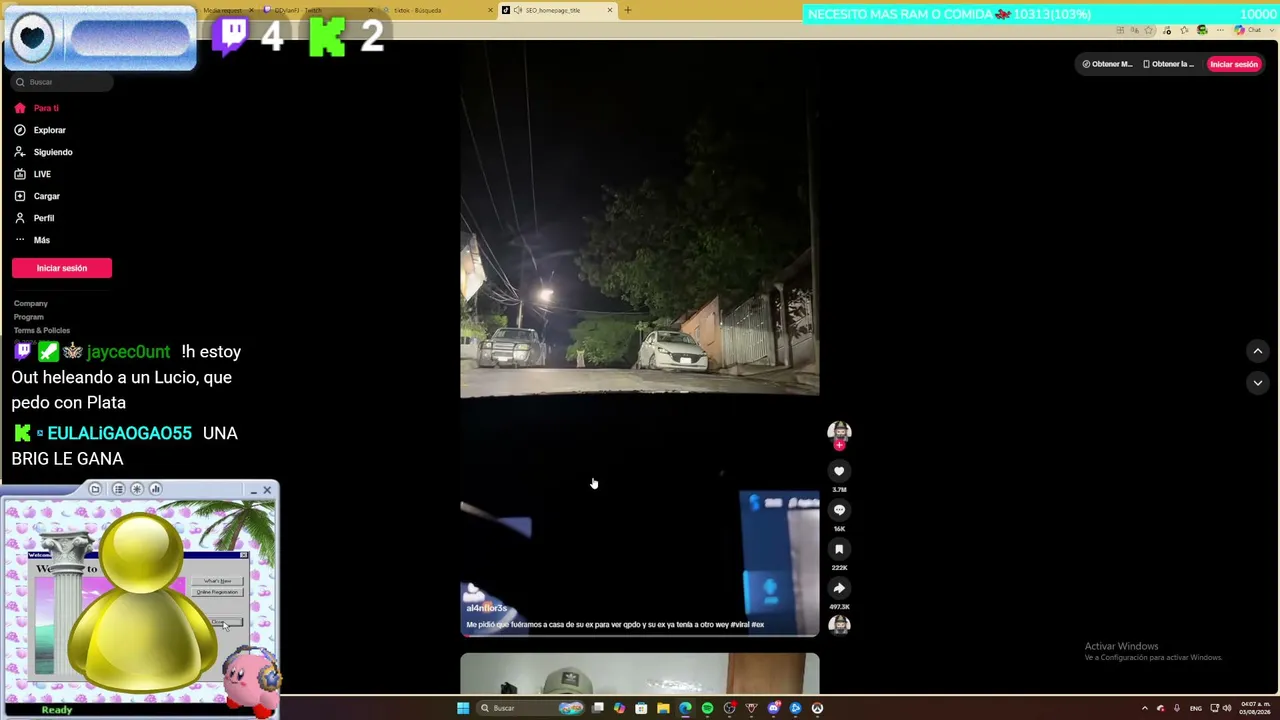Click the bar chart icon in overlay widget
Image resolution: width=1280 pixels, height=720 pixels.
click(155, 489)
